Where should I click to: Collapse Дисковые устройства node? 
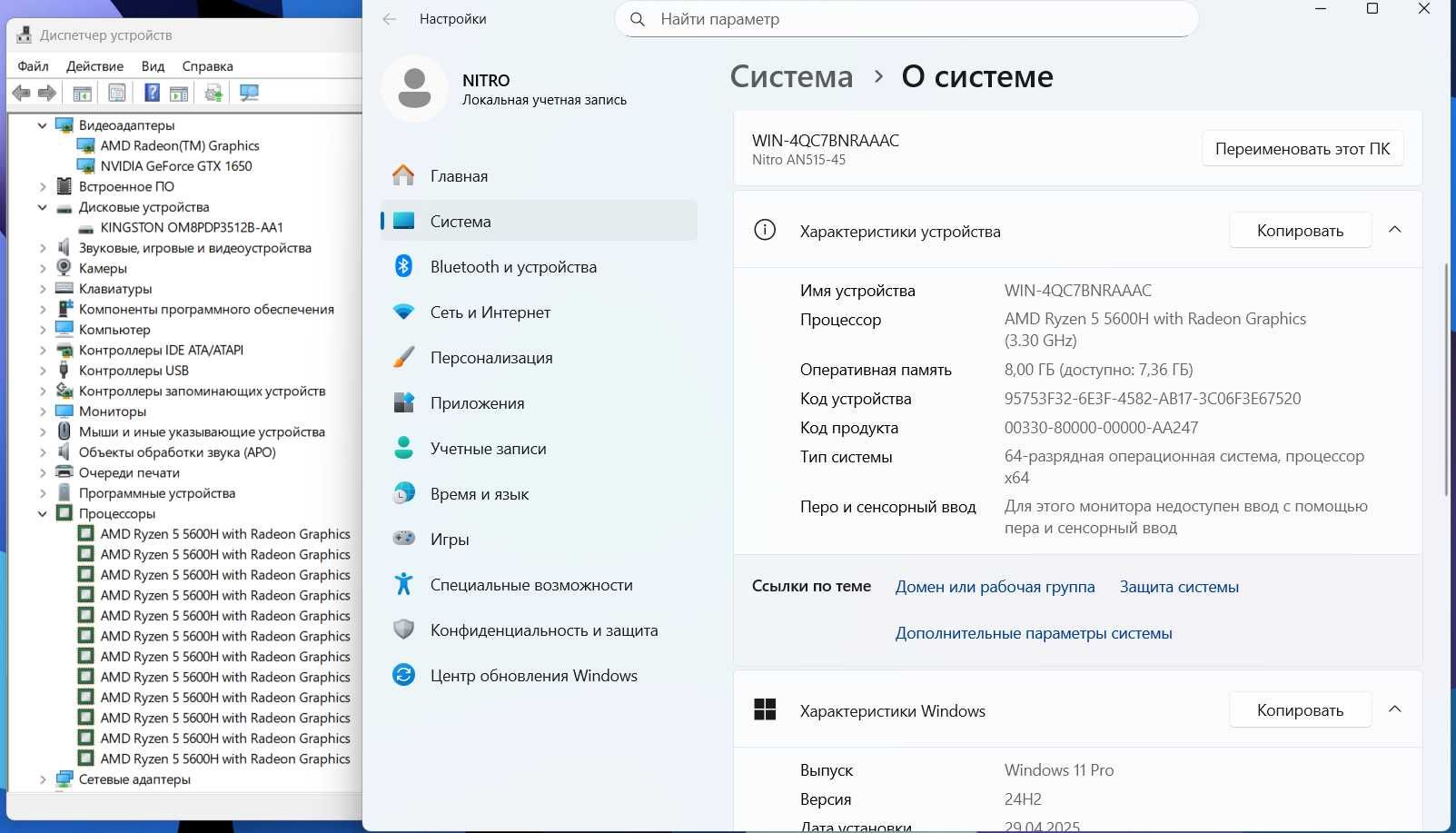(x=42, y=207)
